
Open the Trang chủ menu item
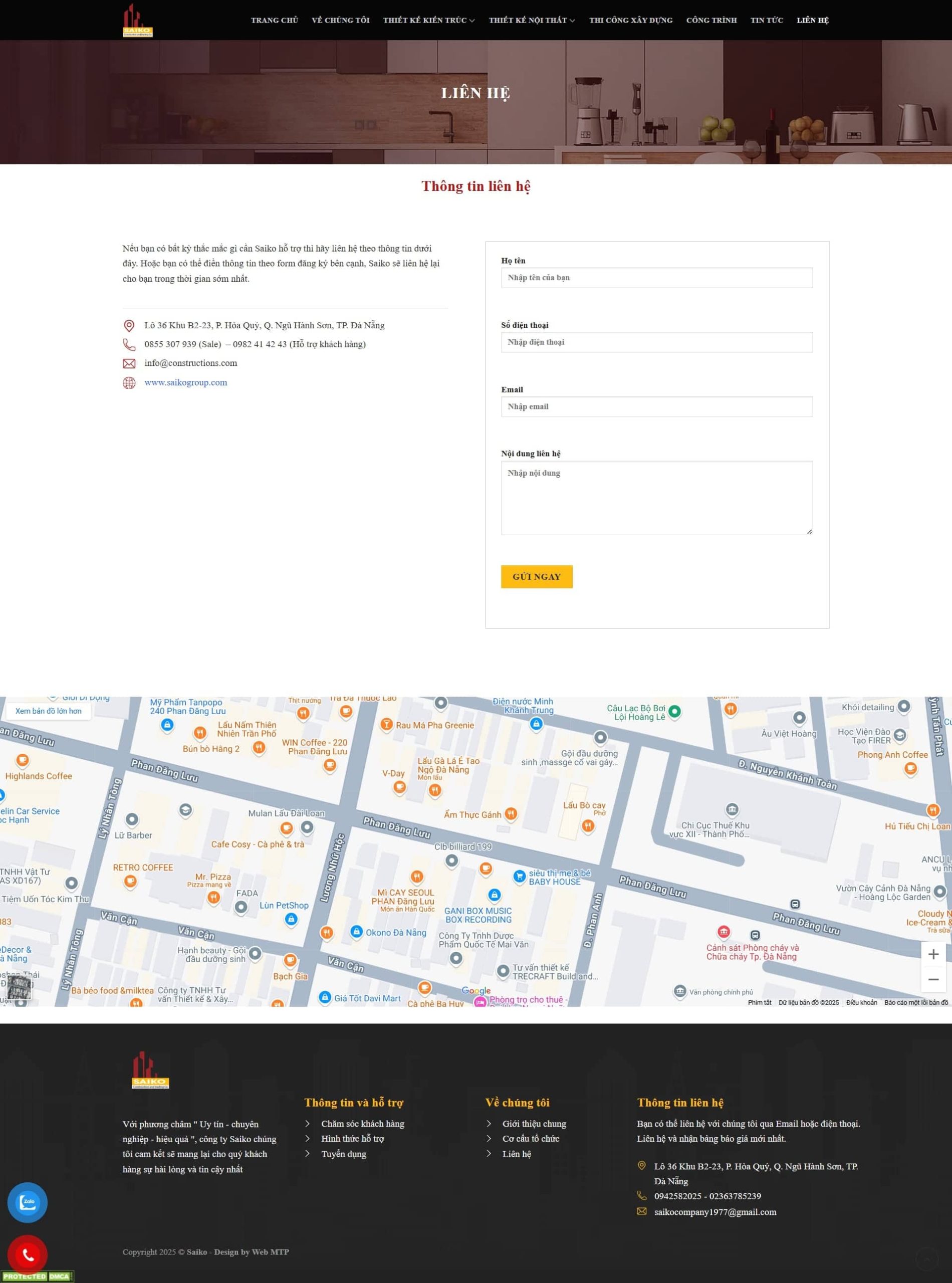[274, 20]
